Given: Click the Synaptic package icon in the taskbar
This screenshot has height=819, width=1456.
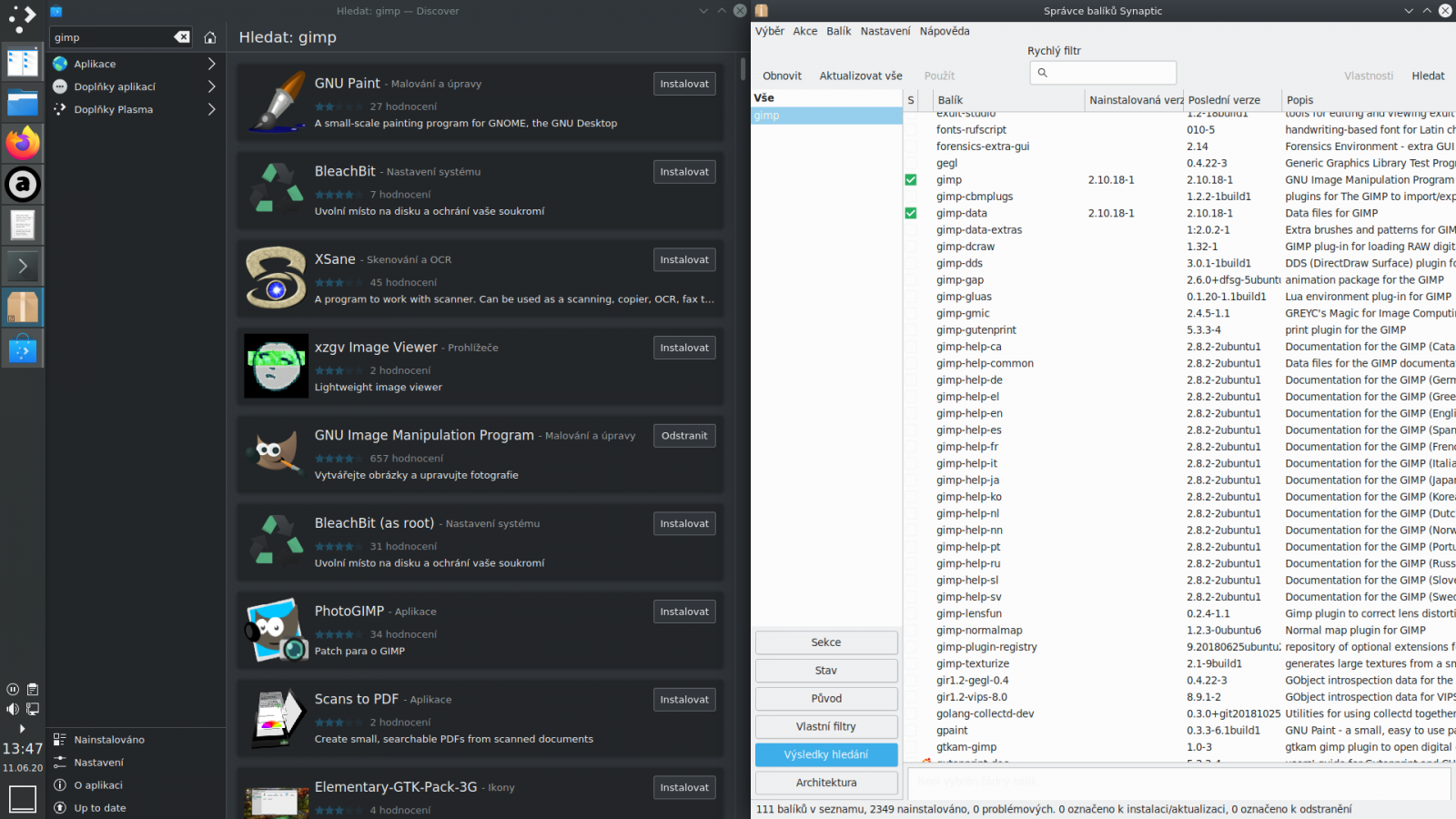Looking at the screenshot, I should [x=22, y=307].
